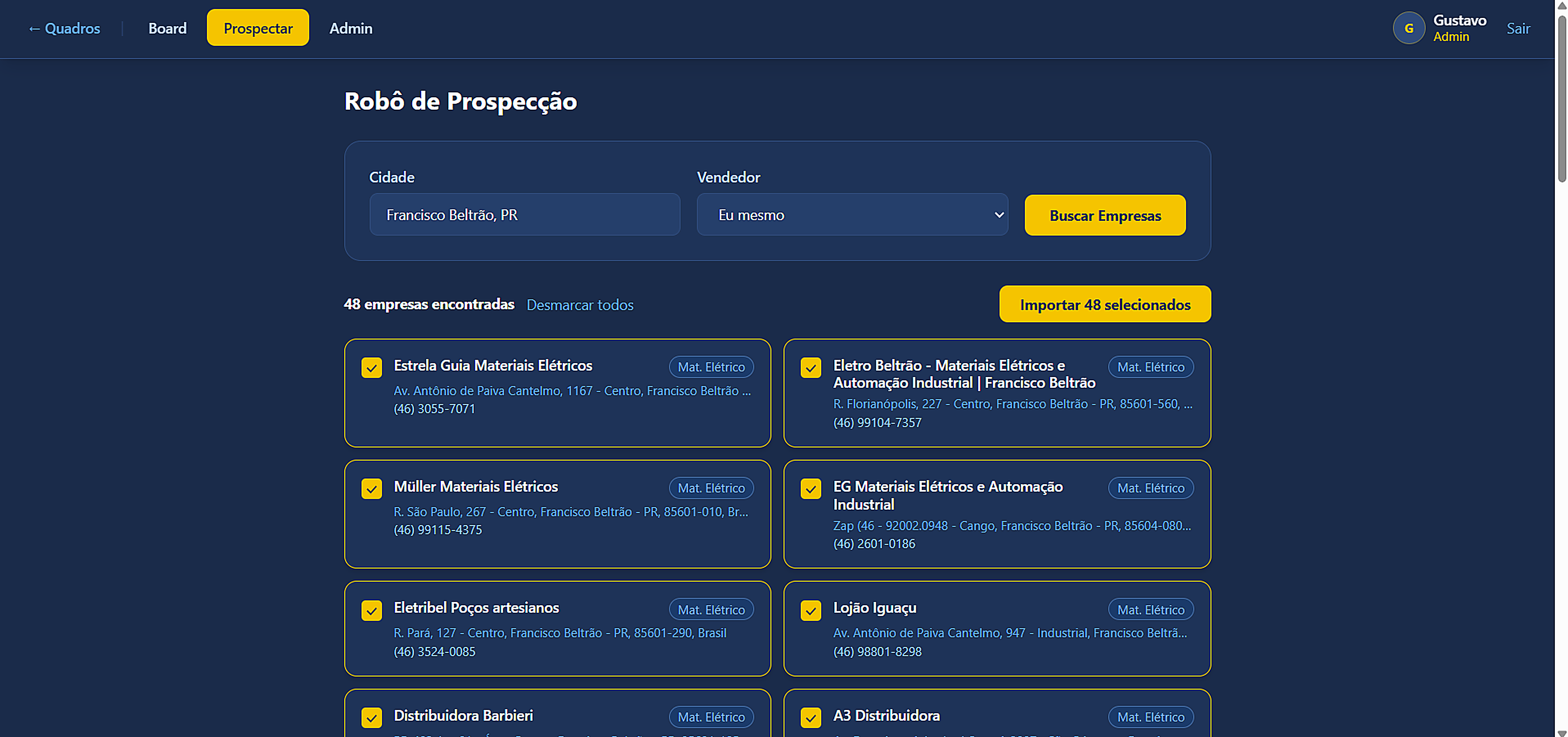The image size is (1568, 737).
Task: Uncheck Estrela Guia Materiais Elétricos
Action: coord(371,368)
